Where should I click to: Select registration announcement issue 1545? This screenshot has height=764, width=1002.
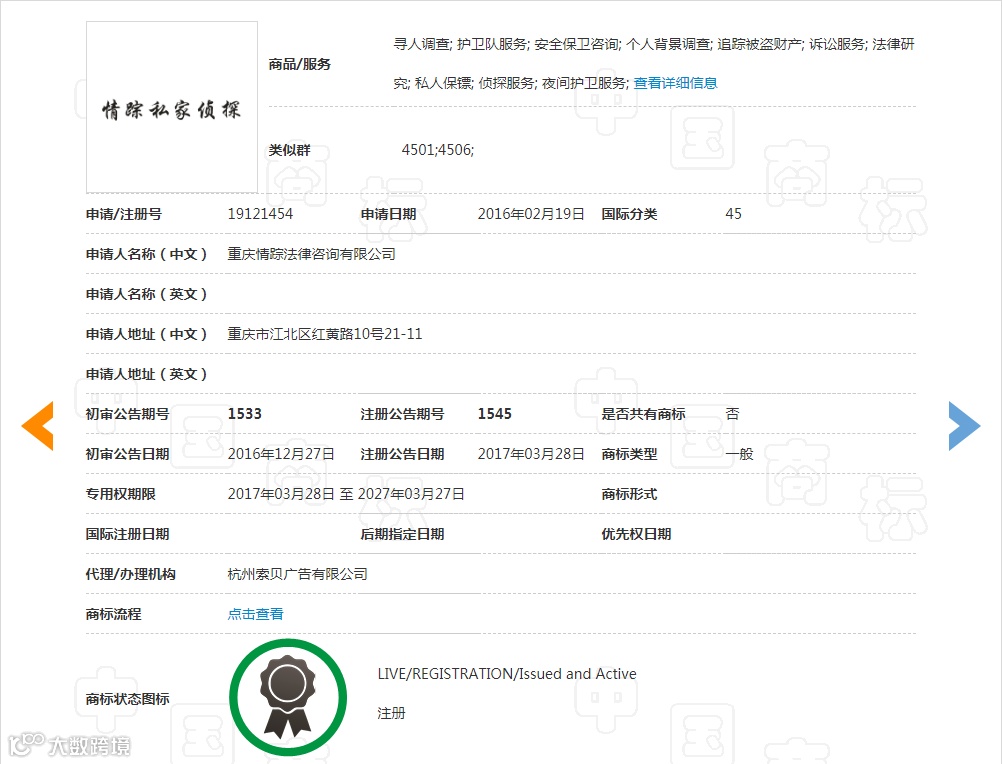click(495, 414)
